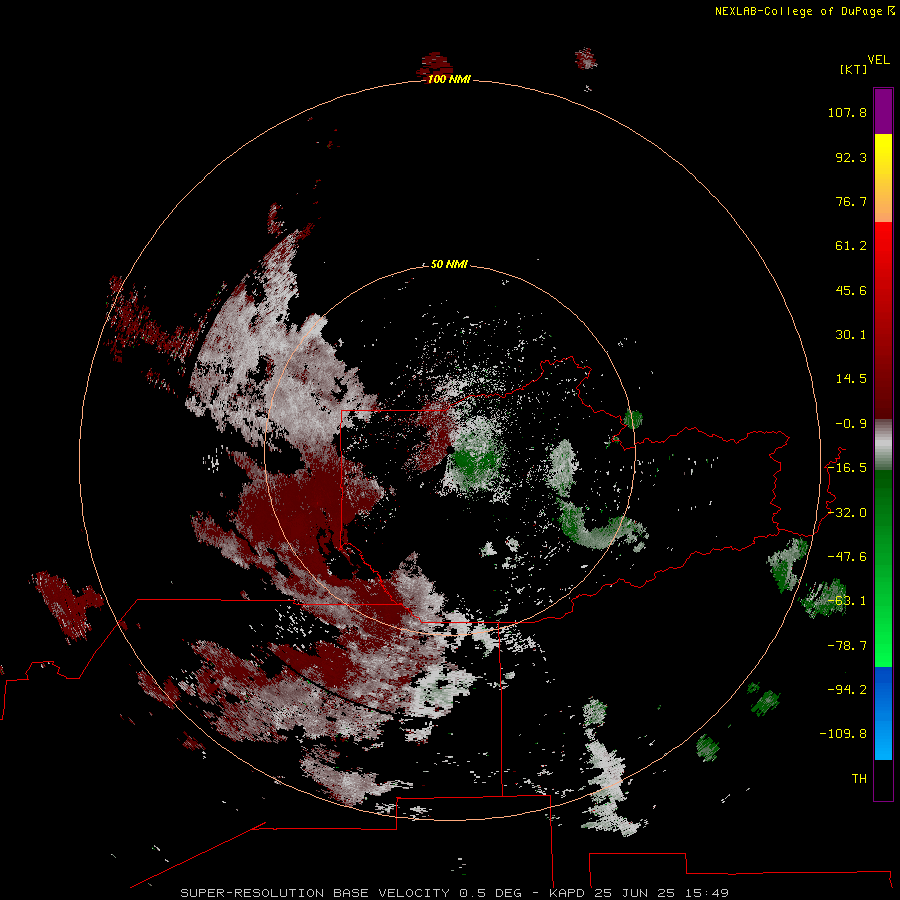The width and height of the screenshot is (900, 900).
Task: Click the VEL legend title
Action: [878, 60]
